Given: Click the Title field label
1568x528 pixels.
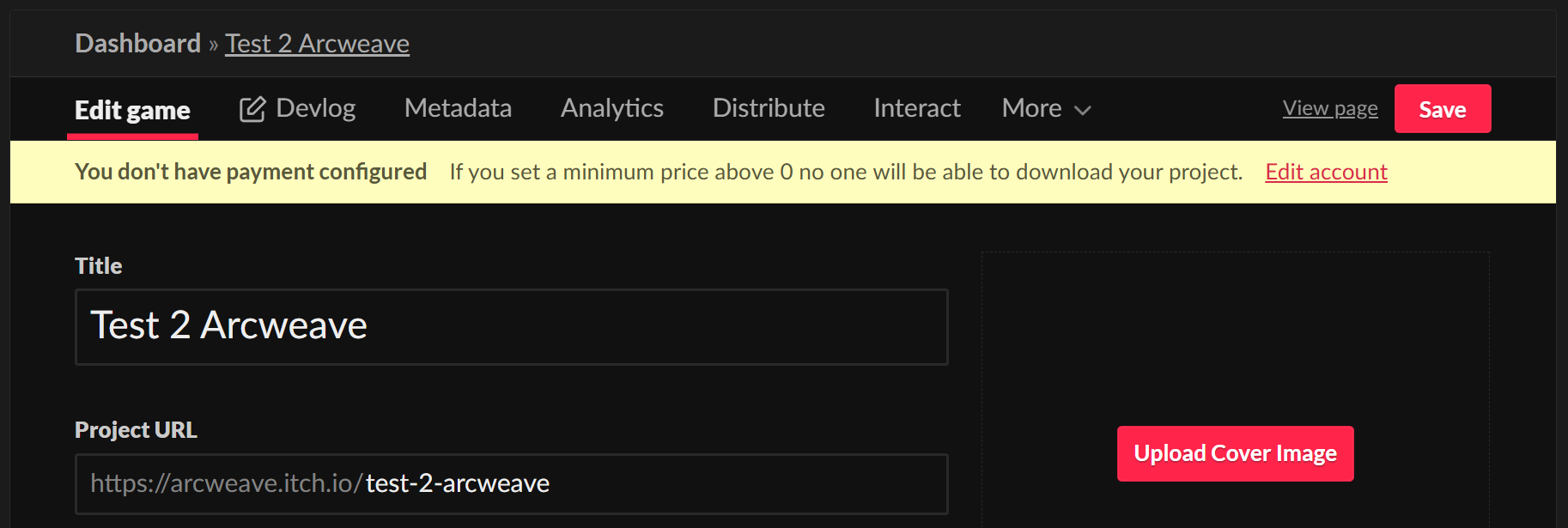Looking at the screenshot, I should [x=98, y=266].
